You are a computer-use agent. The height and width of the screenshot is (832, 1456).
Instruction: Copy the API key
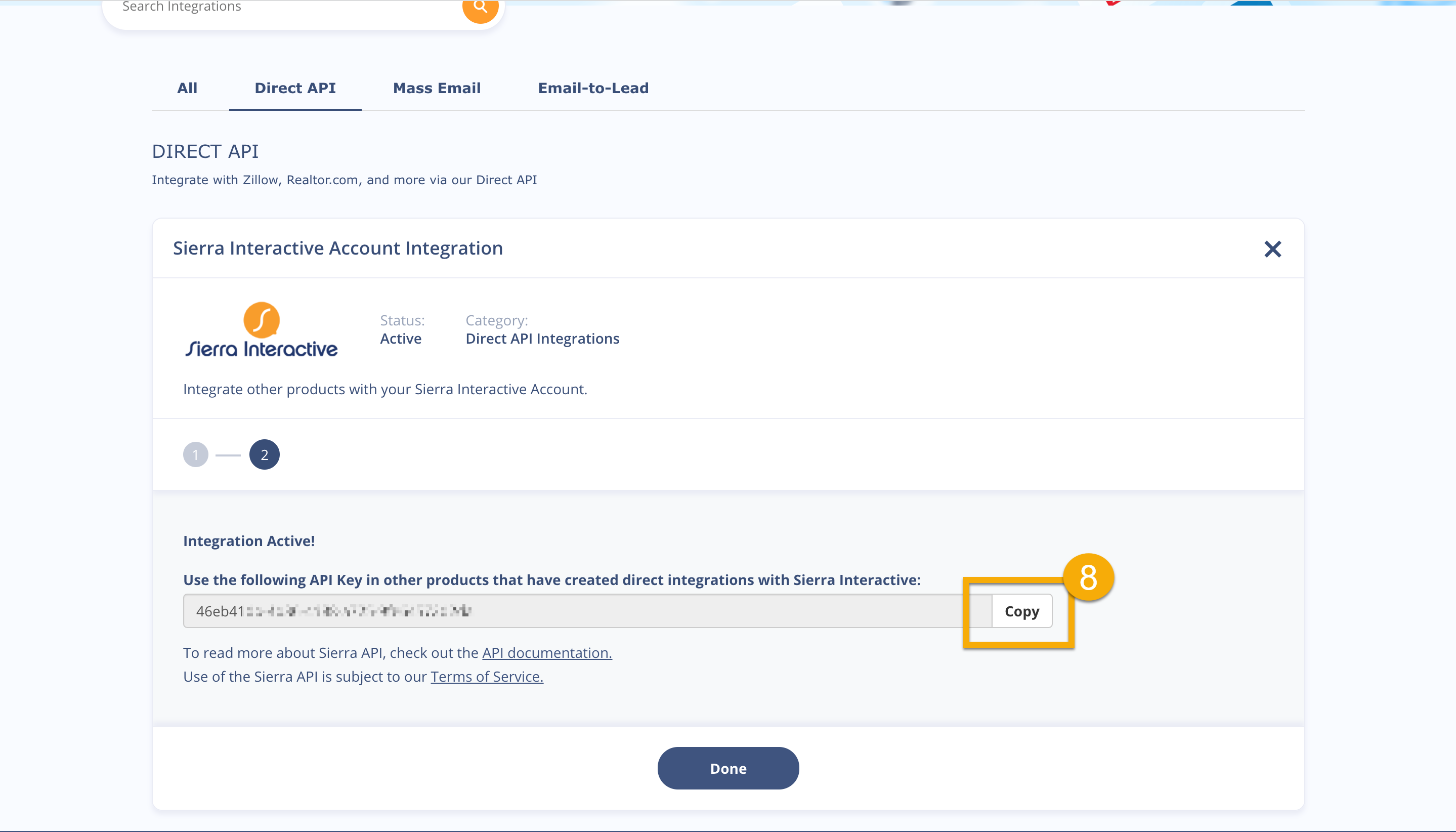pyautogui.click(x=1021, y=611)
